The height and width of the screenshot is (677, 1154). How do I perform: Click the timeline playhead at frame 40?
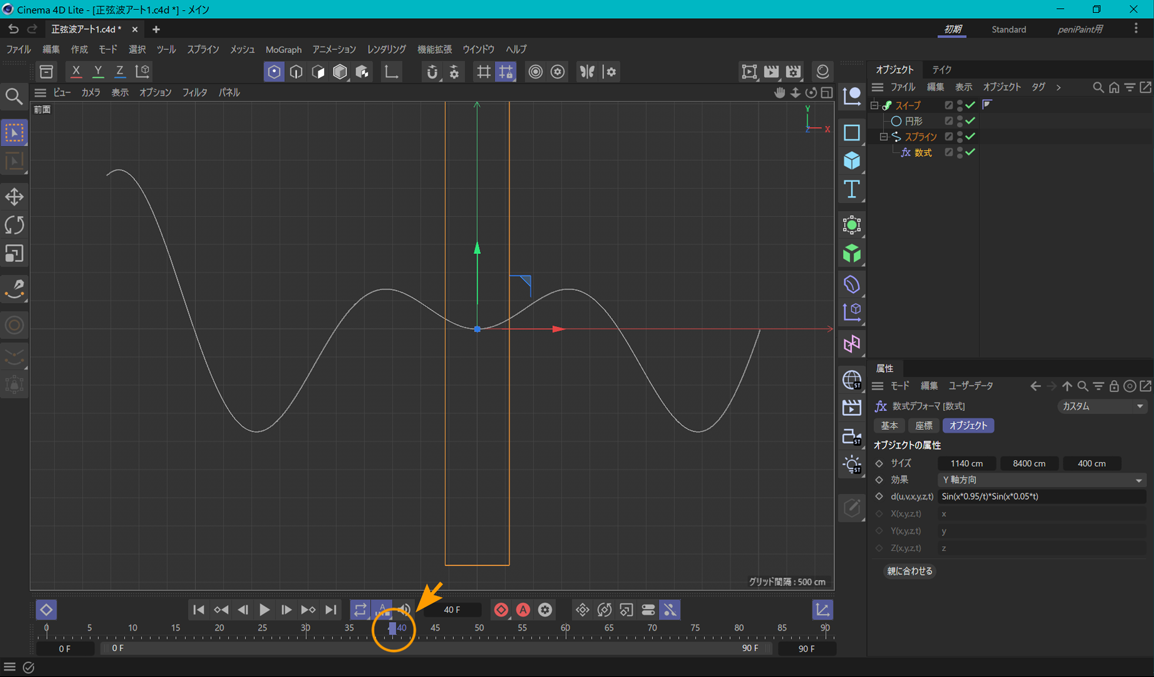pyautogui.click(x=393, y=629)
